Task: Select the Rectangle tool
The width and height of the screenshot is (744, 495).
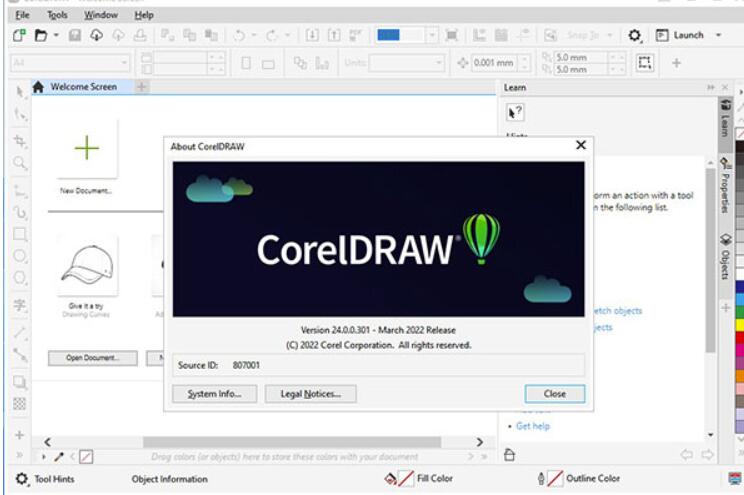Action: coord(20,234)
